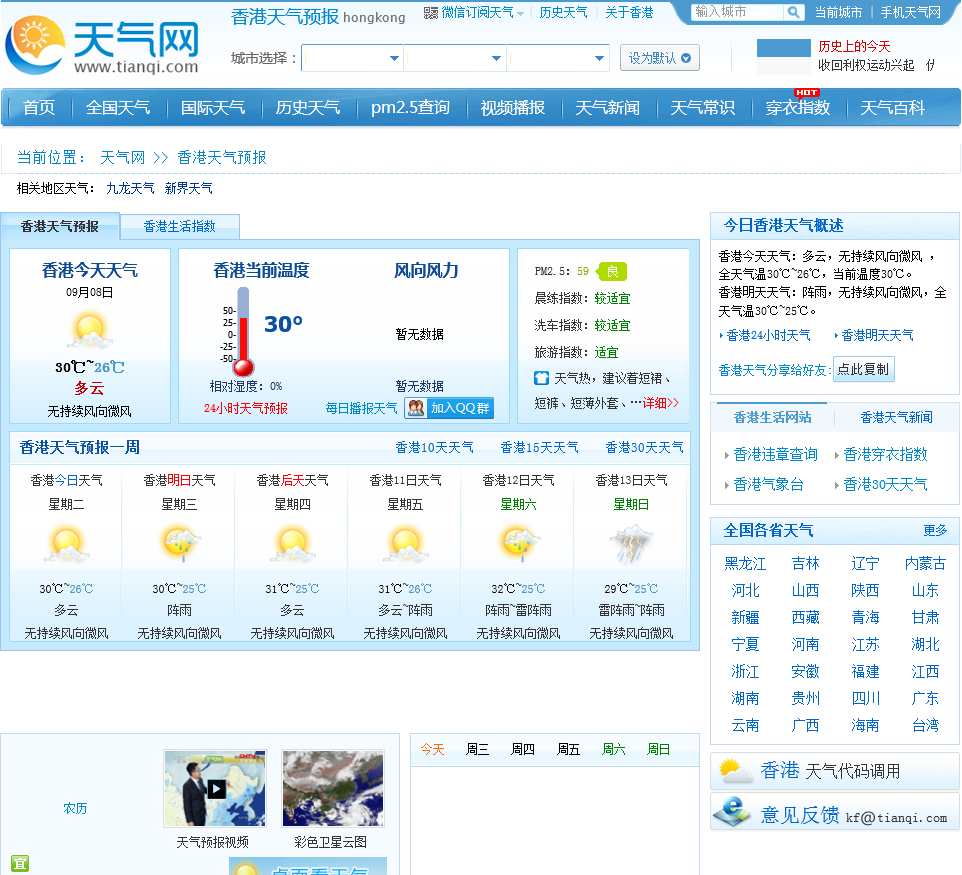Image resolution: width=962 pixels, height=875 pixels.
Task: Click the tianqi.com sun logo
Action: (x=35, y=44)
